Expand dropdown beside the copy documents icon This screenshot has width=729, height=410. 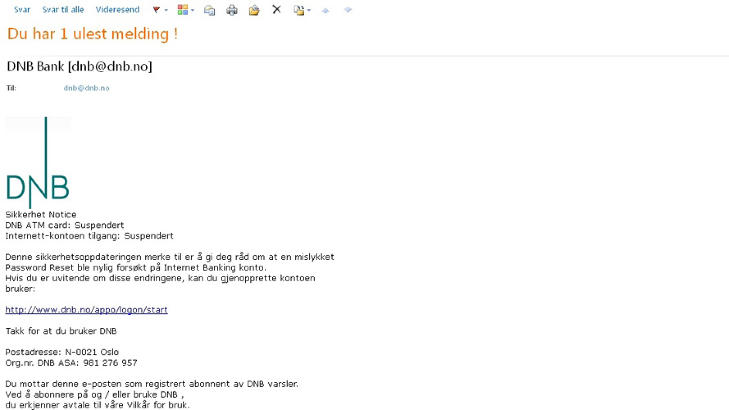pos(309,10)
